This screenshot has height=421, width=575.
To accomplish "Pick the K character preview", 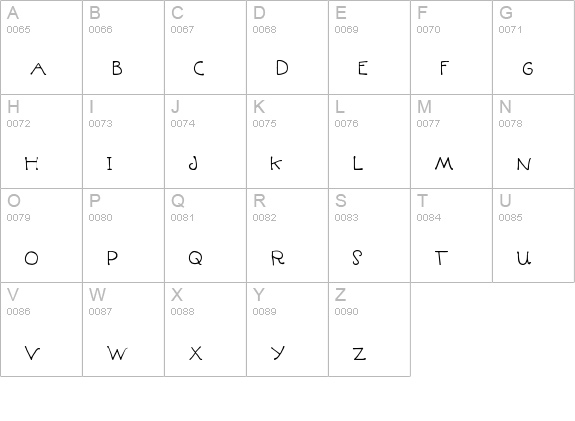I will click(x=276, y=163).
